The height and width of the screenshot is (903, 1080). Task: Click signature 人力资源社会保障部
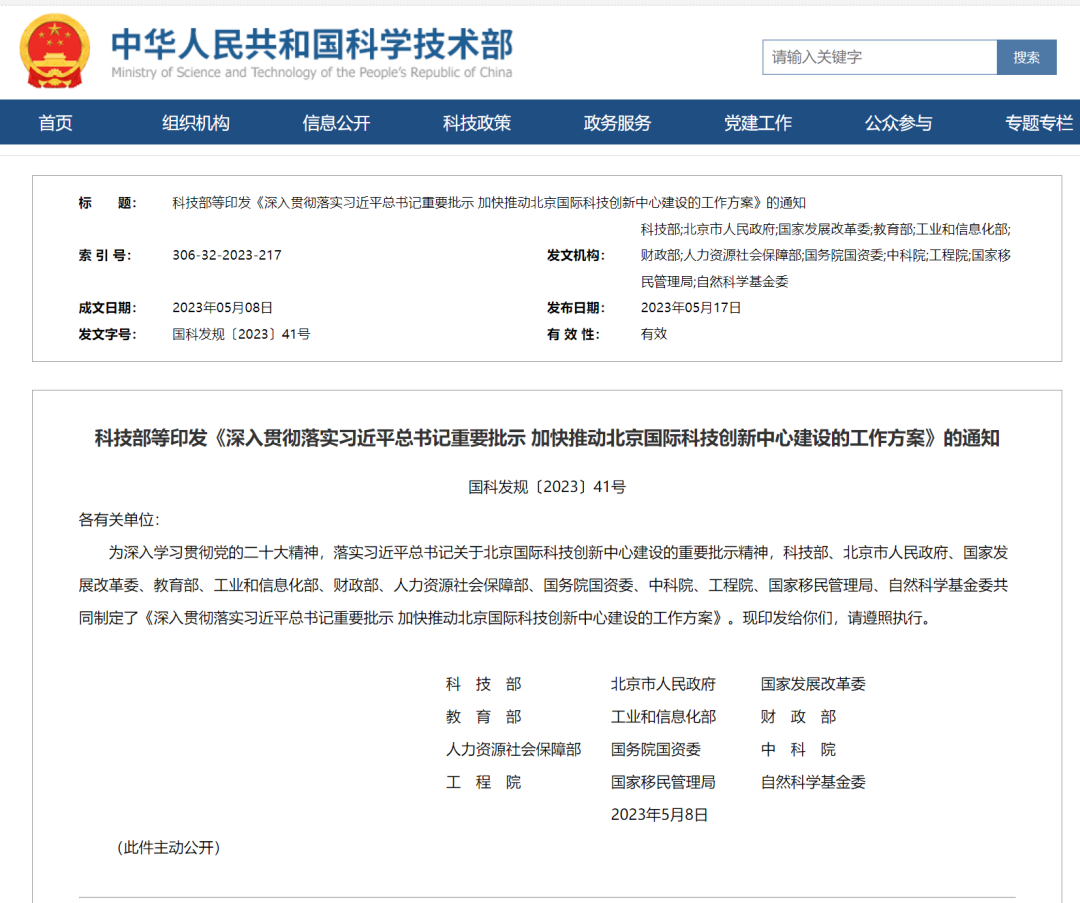click(x=514, y=749)
